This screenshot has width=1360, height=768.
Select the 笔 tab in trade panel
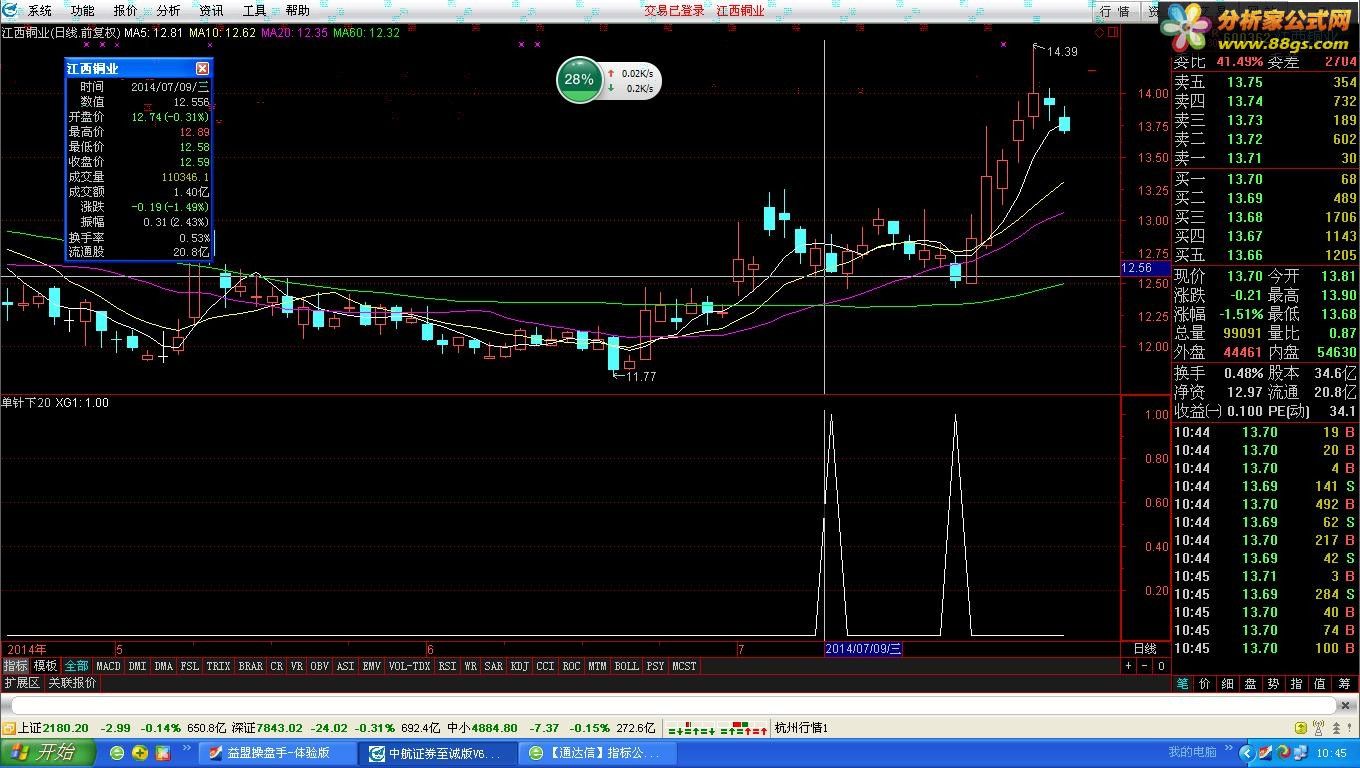coord(1182,684)
